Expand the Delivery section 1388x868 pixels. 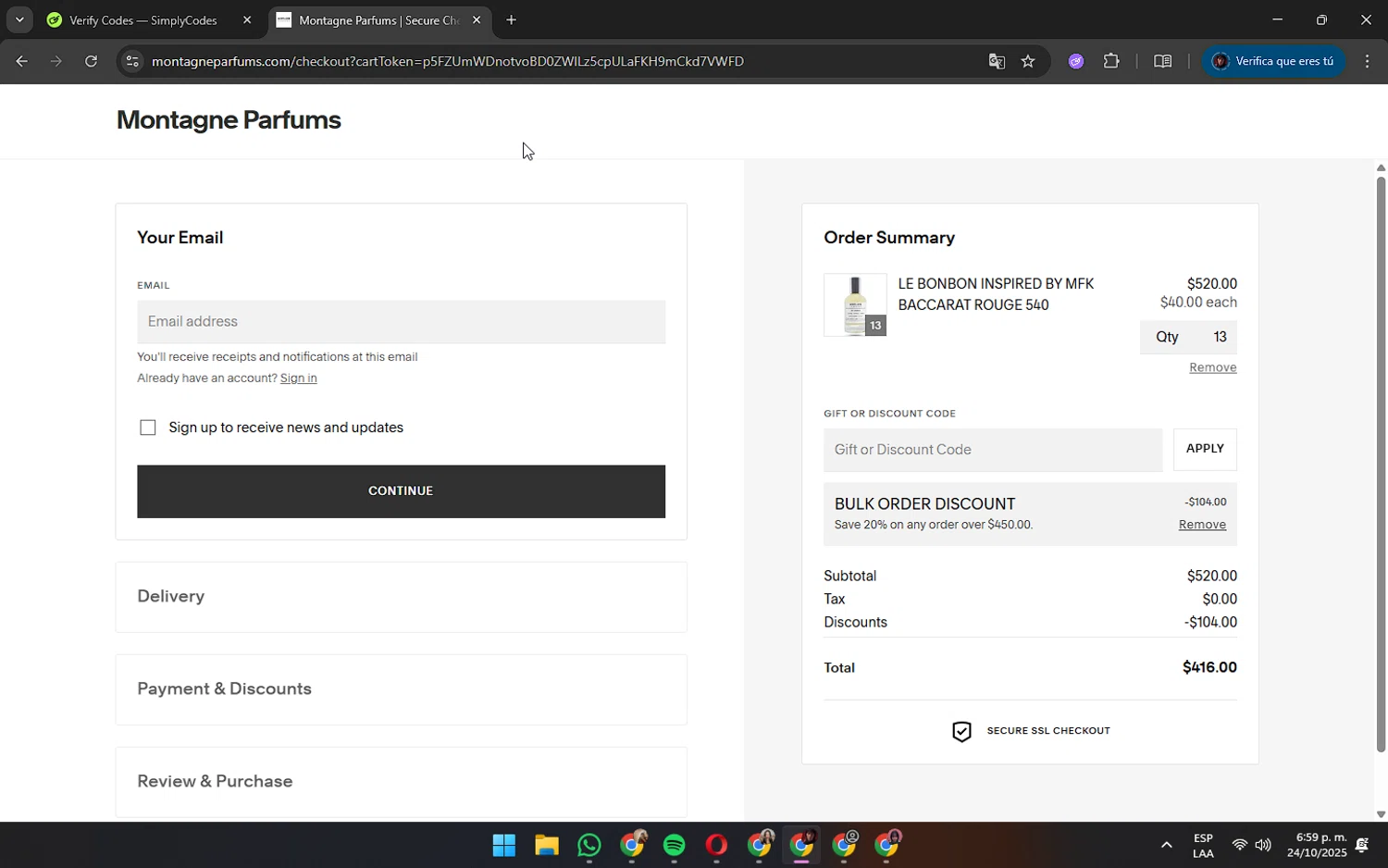(401, 596)
